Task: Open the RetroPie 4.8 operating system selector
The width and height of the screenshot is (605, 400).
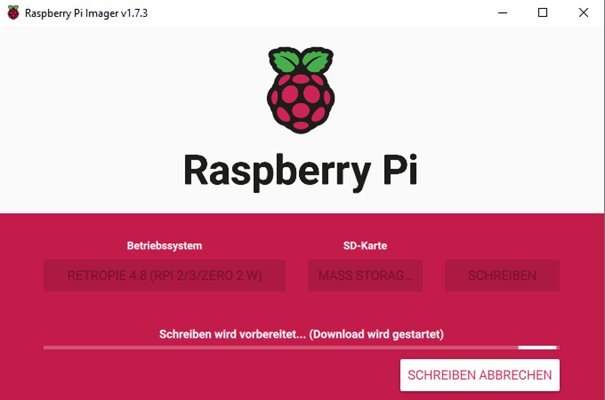Action: pyautogui.click(x=164, y=275)
